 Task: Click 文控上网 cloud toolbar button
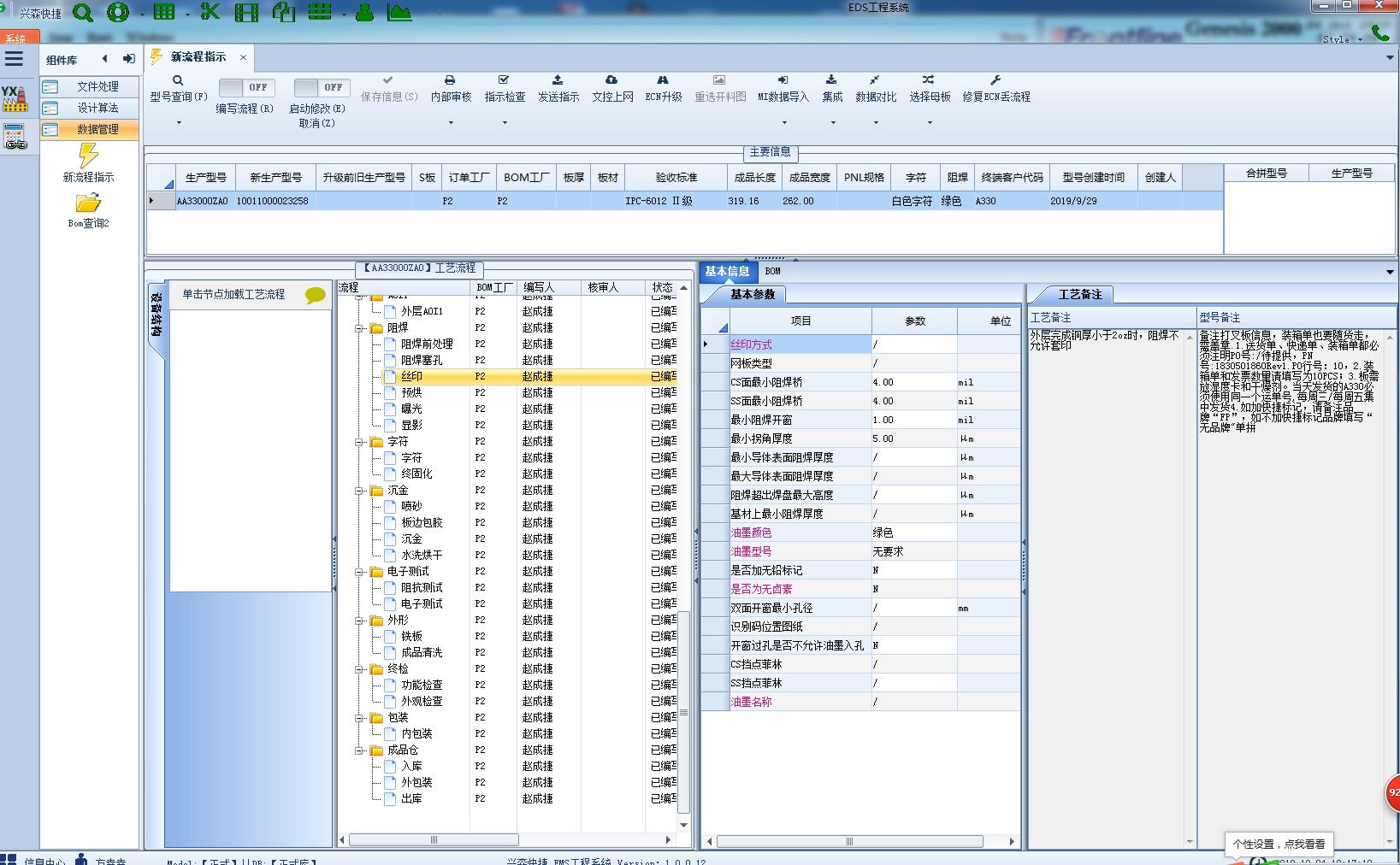(612, 89)
